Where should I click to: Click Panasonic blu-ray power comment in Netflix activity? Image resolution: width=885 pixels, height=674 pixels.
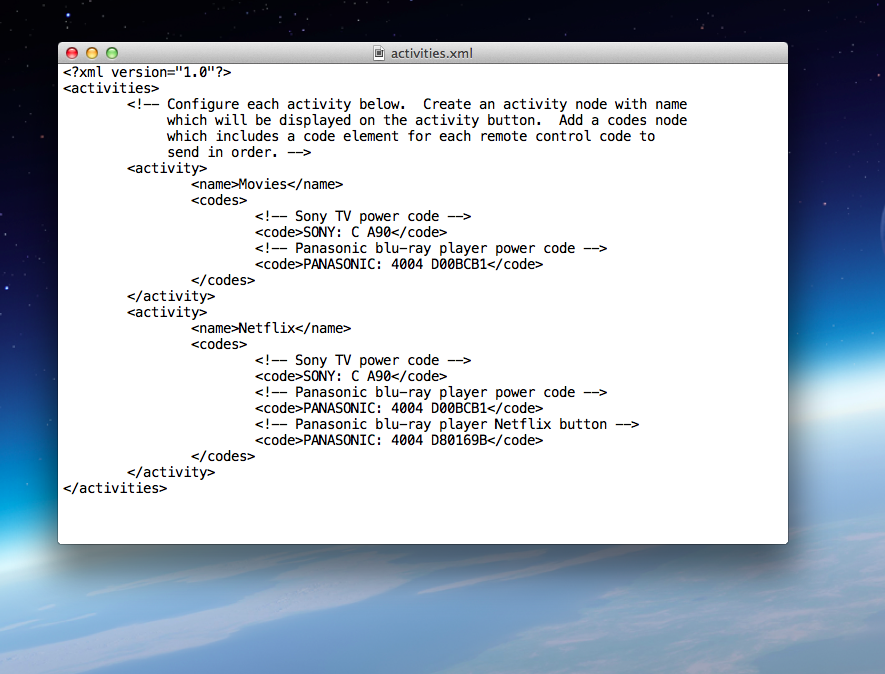pos(431,392)
